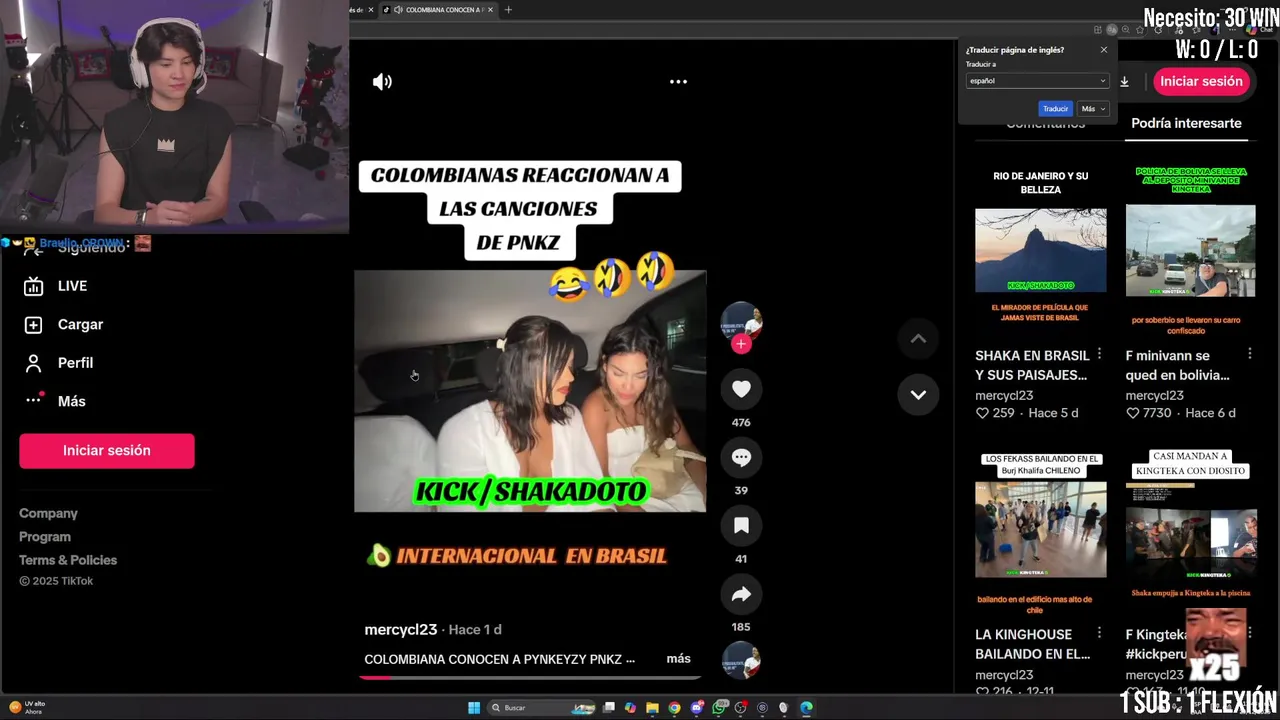Share the video using the arrow icon

(741, 594)
